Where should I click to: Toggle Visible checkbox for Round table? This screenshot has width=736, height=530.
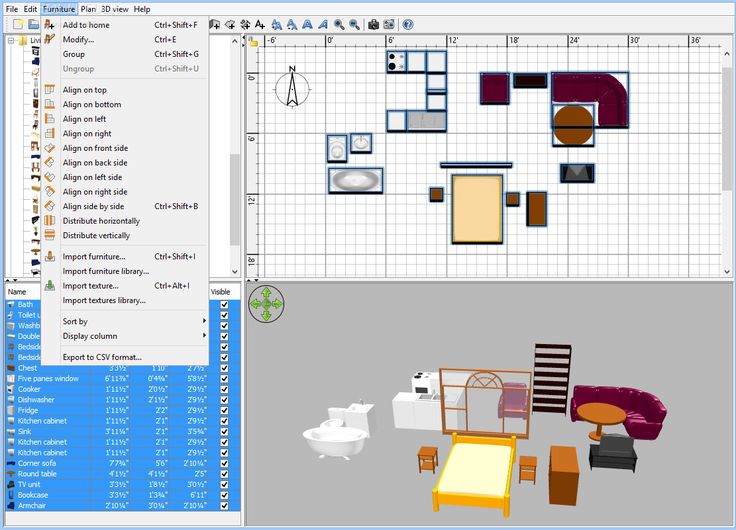point(224,473)
